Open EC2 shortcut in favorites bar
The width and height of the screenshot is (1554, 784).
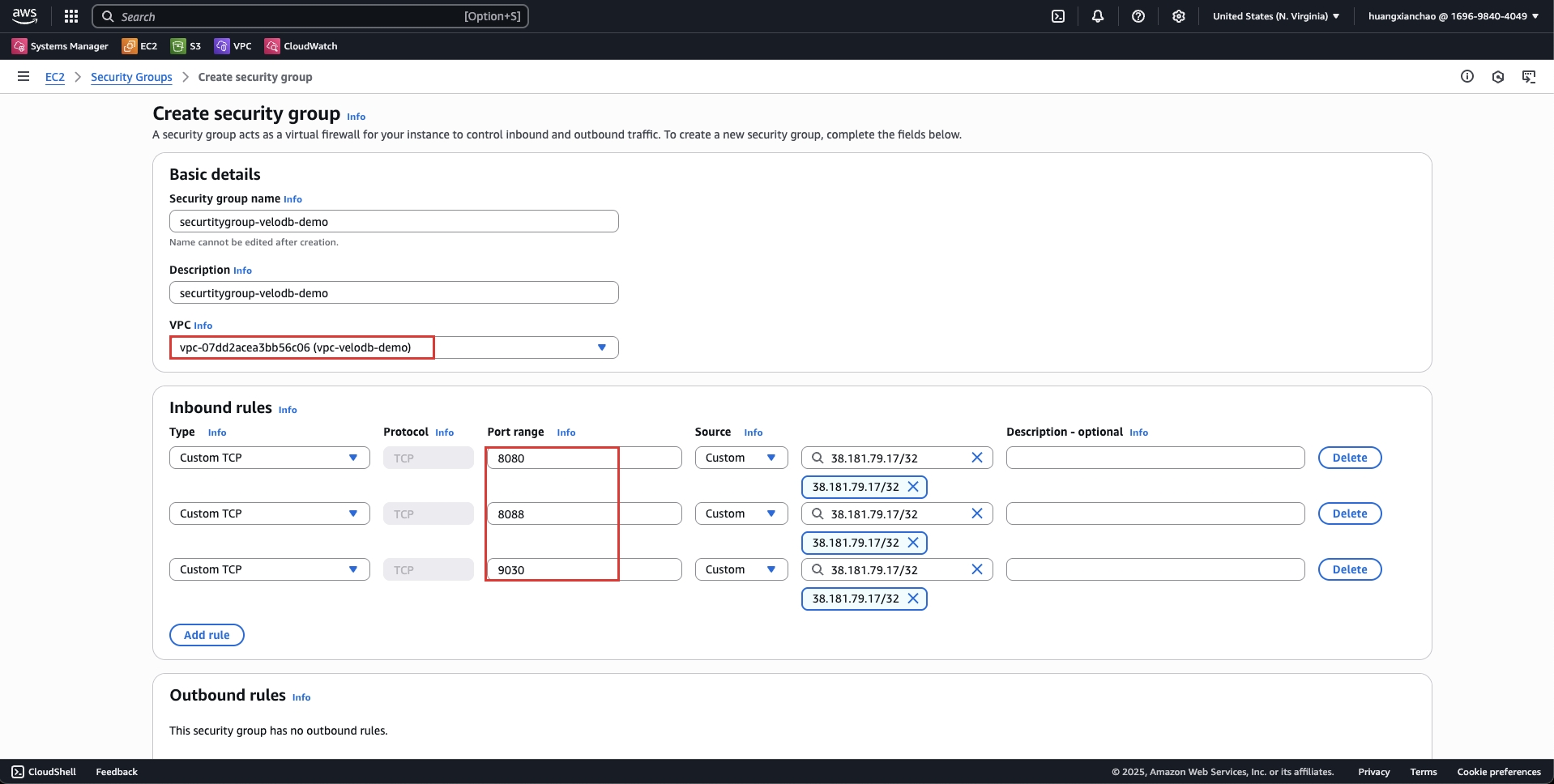(x=139, y=46)
